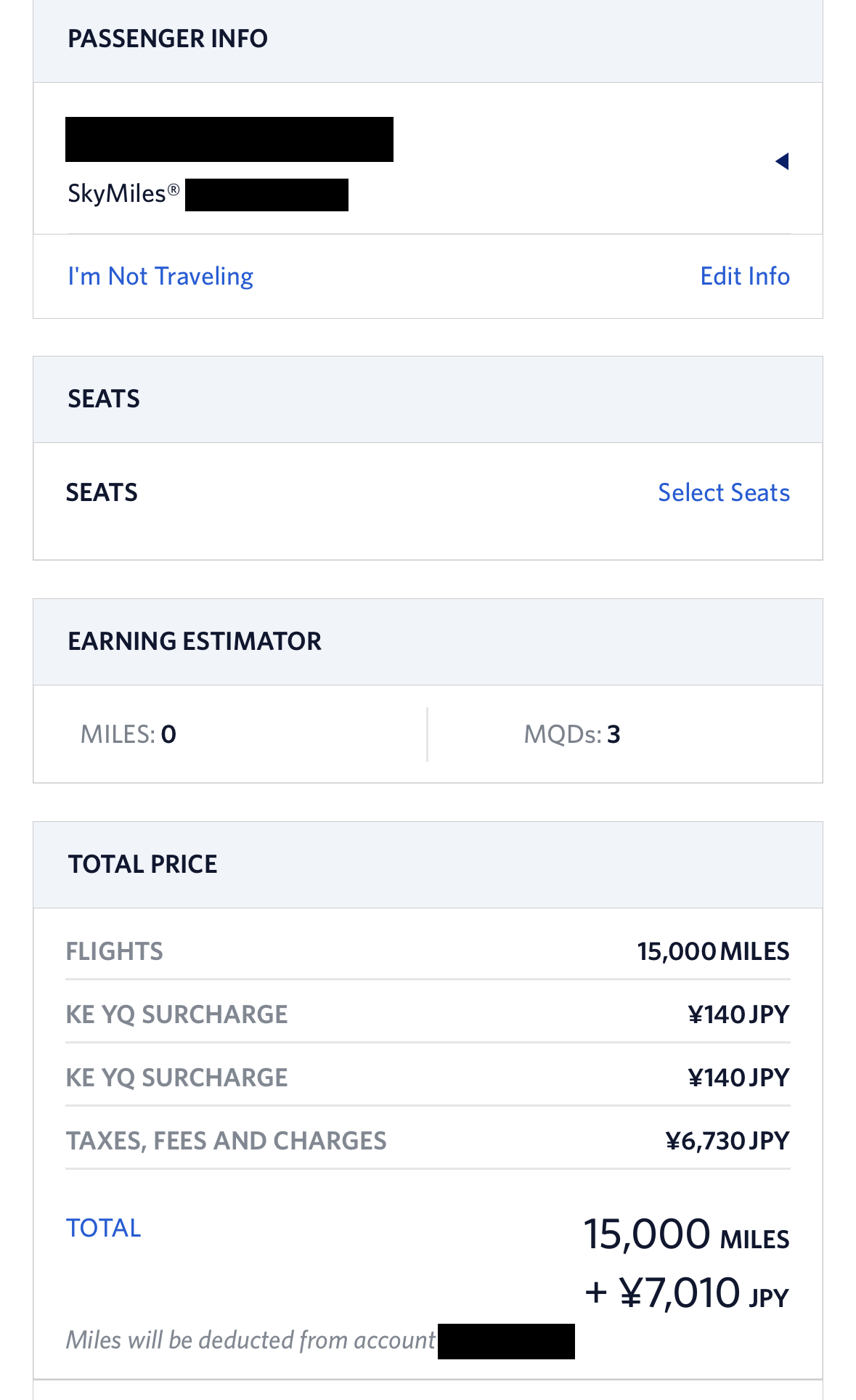Click the I'm Not Traveling link

click(x=160, y=277)
